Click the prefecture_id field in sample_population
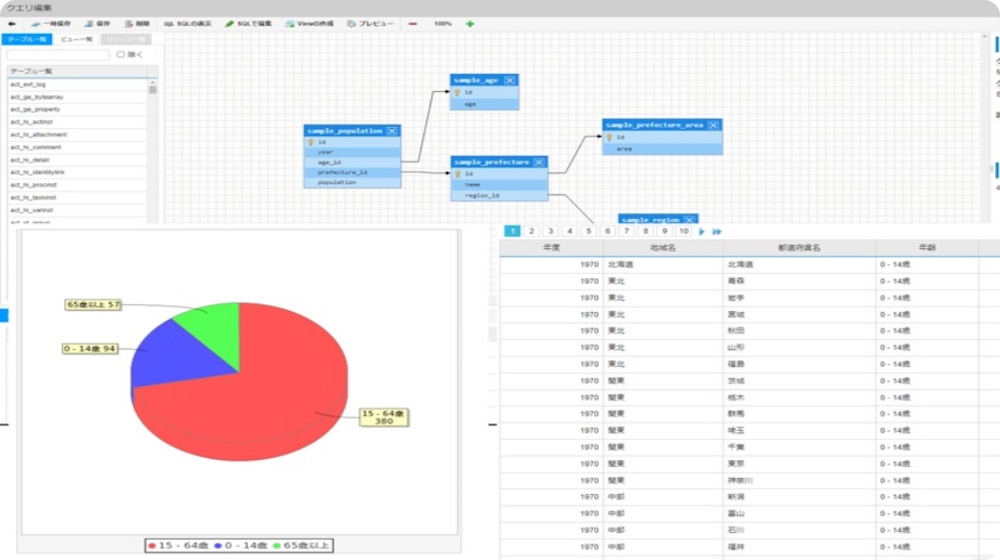The height and width of the screenshot is (560, 1000). [352, 172]
